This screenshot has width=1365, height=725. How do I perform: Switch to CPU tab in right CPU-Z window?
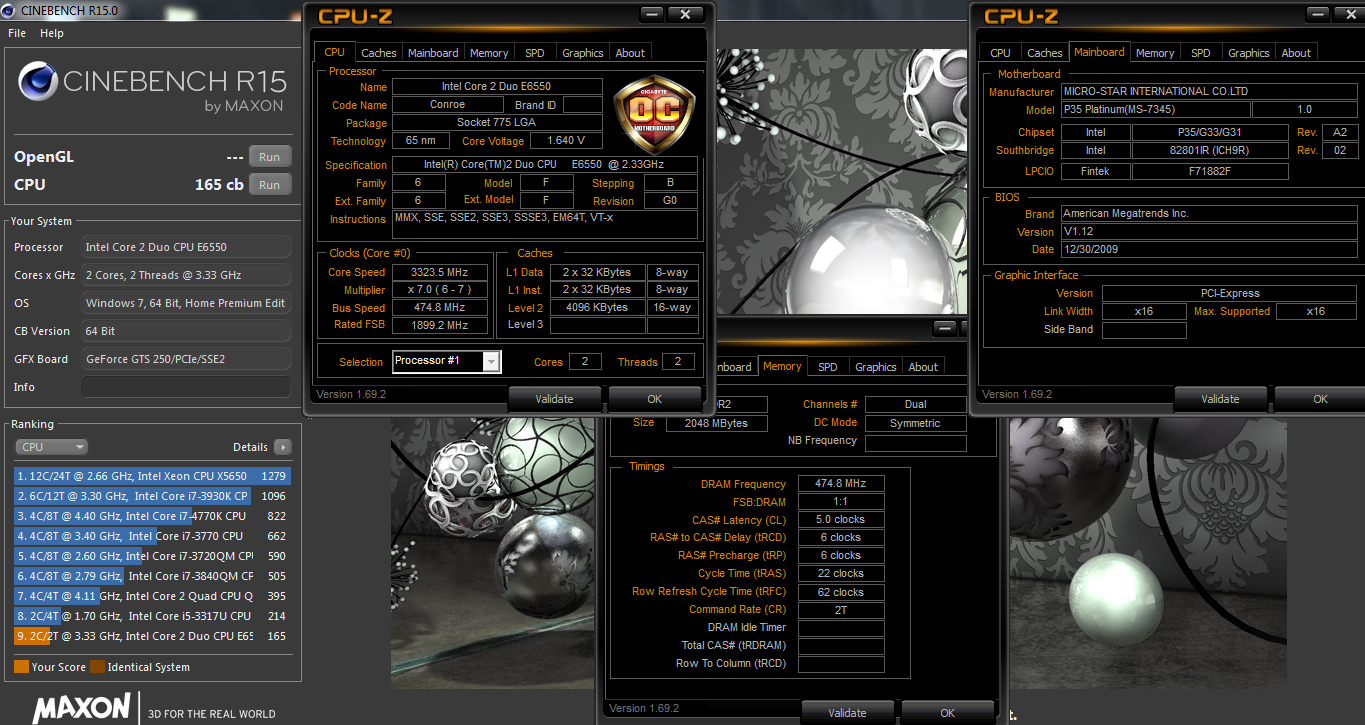(x=1000, y=53)
